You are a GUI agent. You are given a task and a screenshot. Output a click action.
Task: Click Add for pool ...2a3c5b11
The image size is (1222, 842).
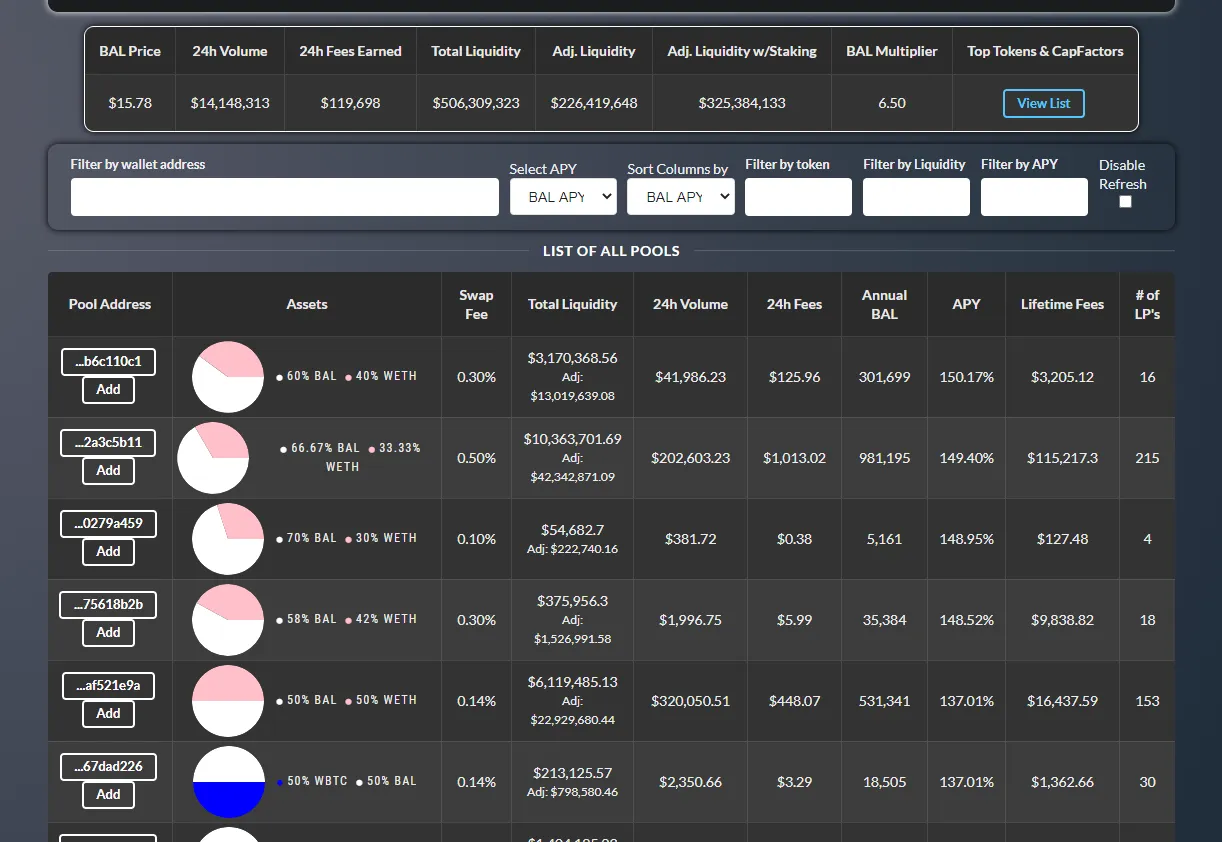click(x=108, y=471)
